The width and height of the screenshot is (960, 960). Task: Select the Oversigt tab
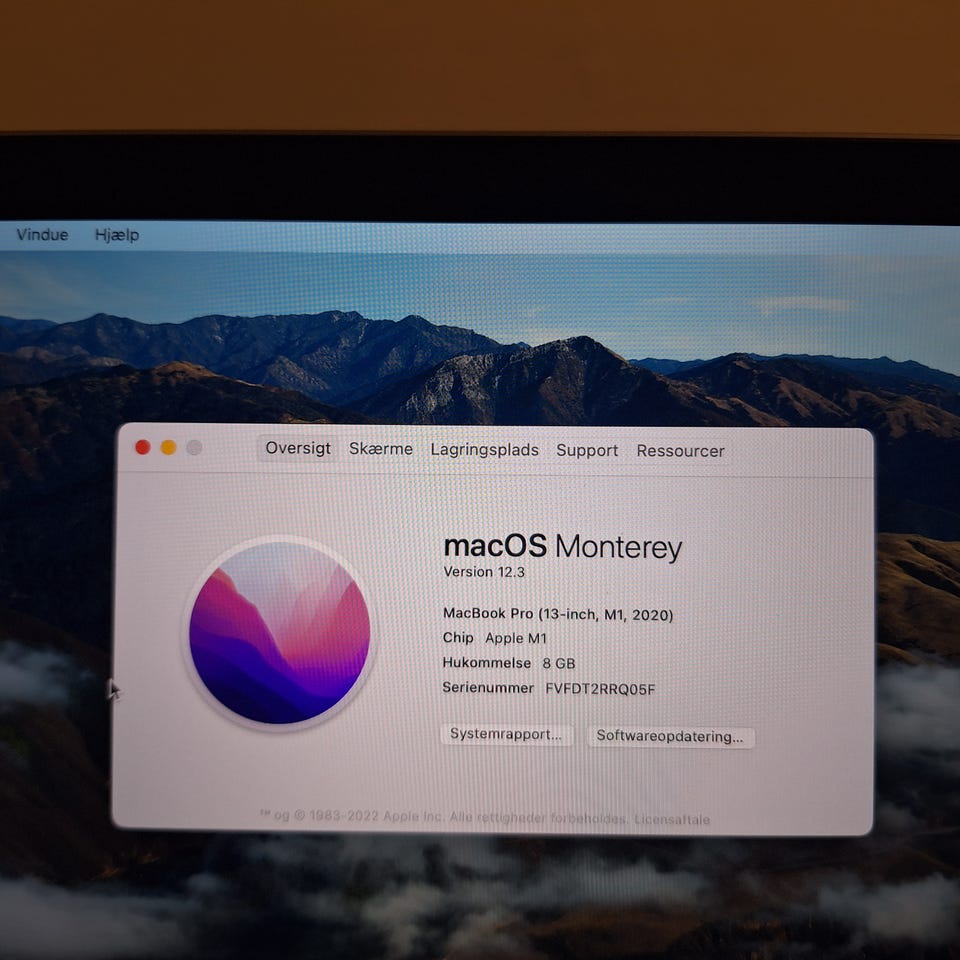(x=298, y=448)
